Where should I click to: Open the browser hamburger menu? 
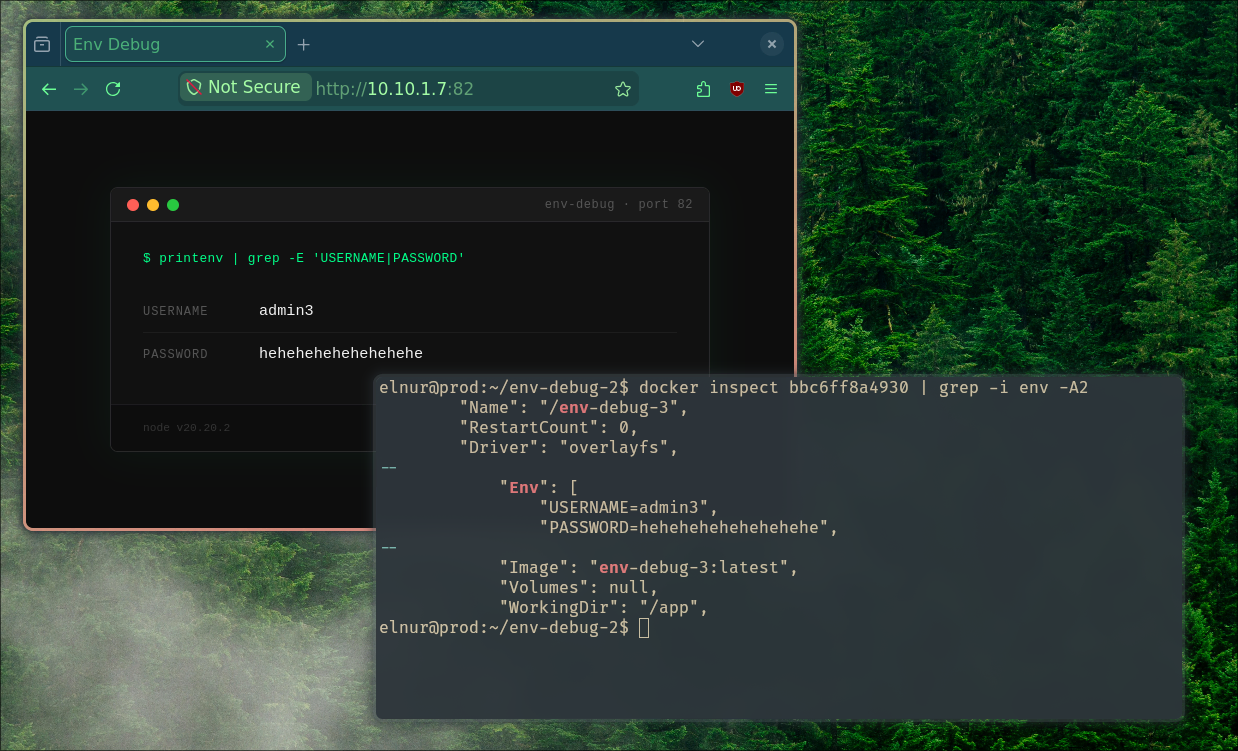tap(771, 89)
